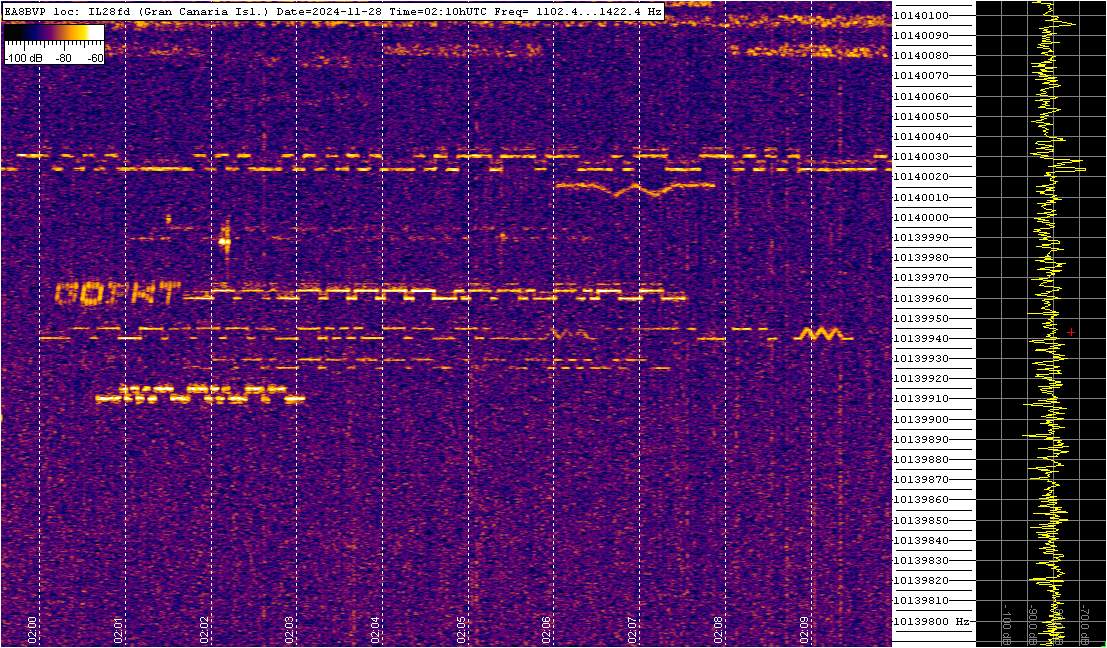Image resolution: width=1107 pixels, height=648 pixels.
Task: Click the 10140100 frequency scale label
Action: click(920, 16)
